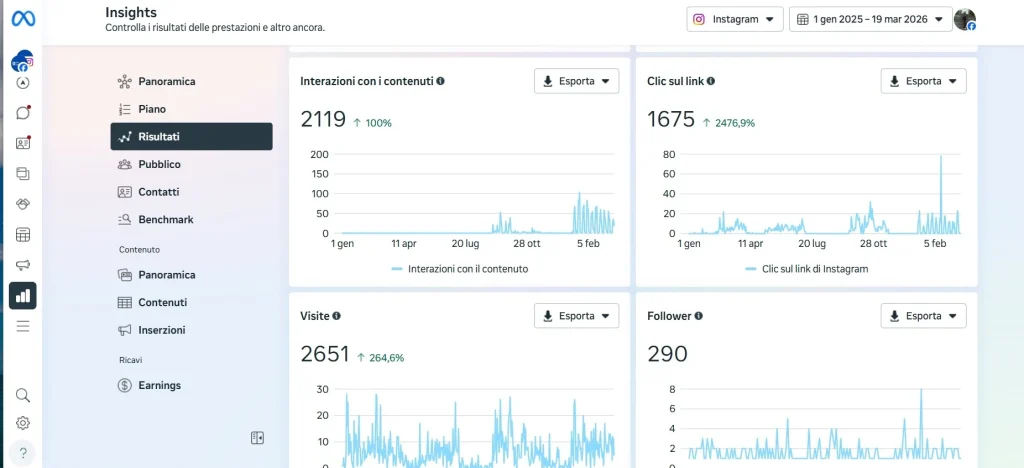This screenshot has height=468, width=1024.
Task: Click the 290 followers total
Action: pos(667,354)
